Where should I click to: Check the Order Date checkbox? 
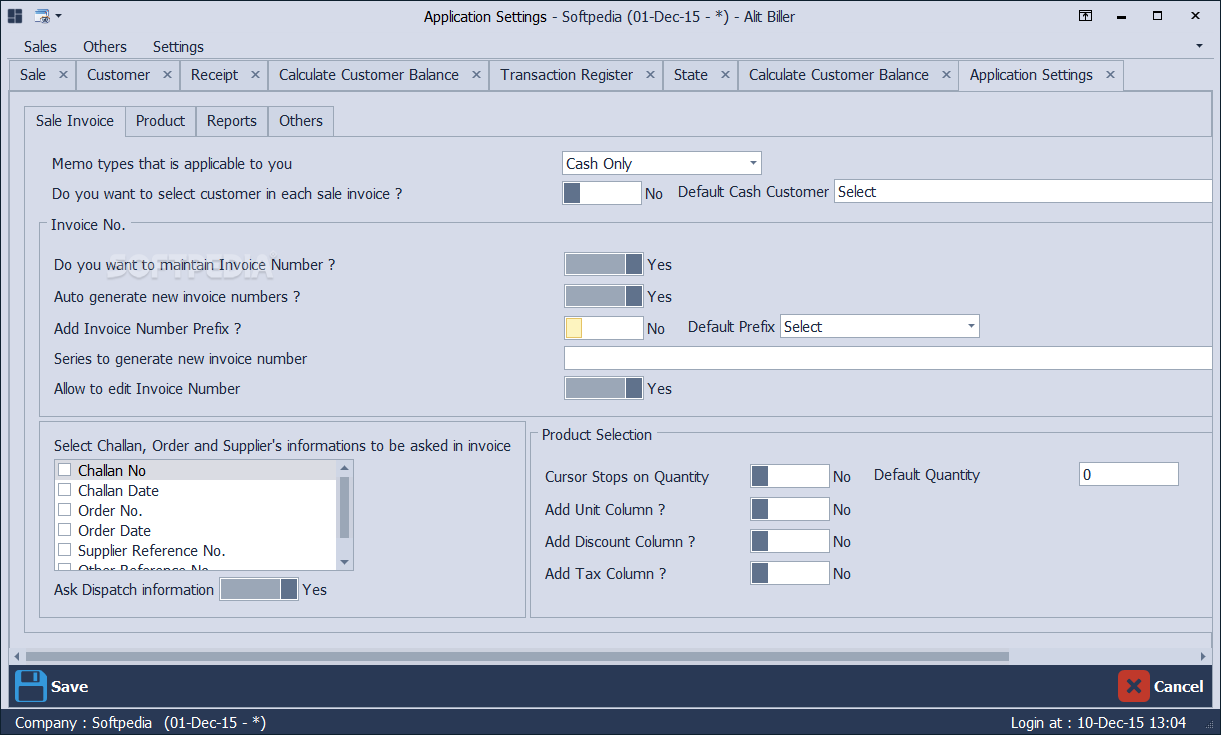(x=65, y=530)
